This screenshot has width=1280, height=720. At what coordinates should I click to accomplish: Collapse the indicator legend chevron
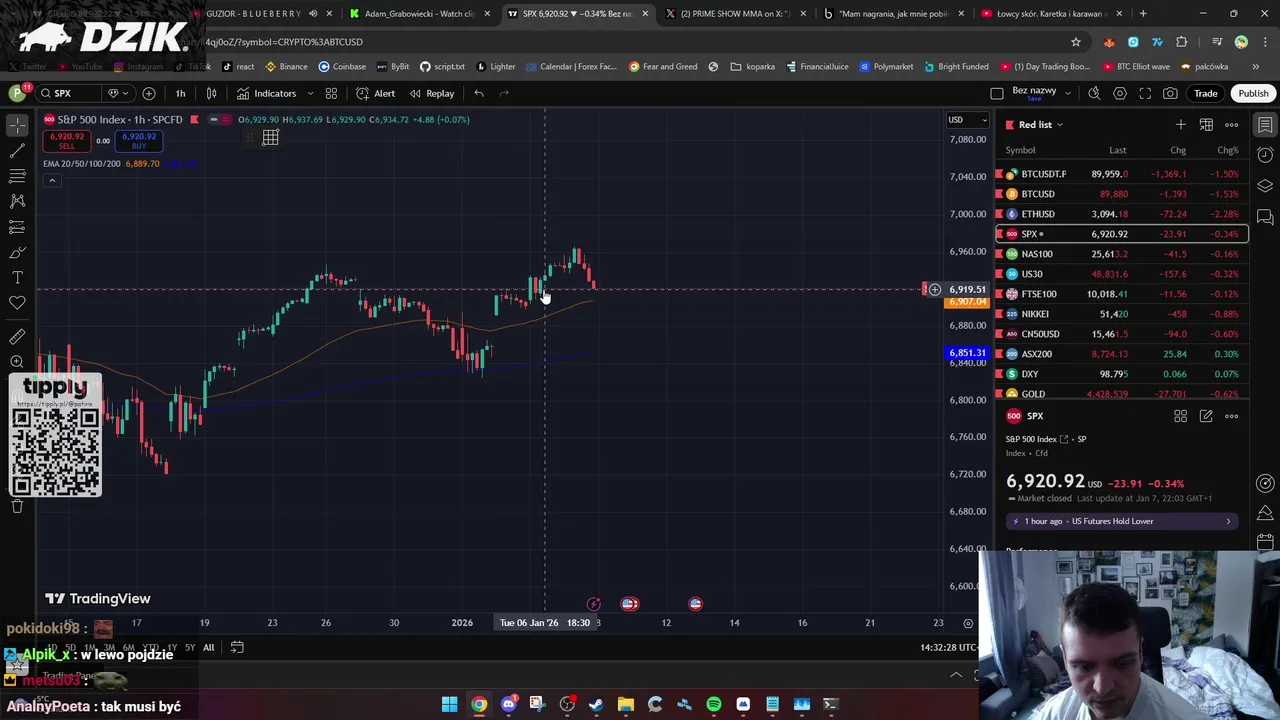pos(51,181)
